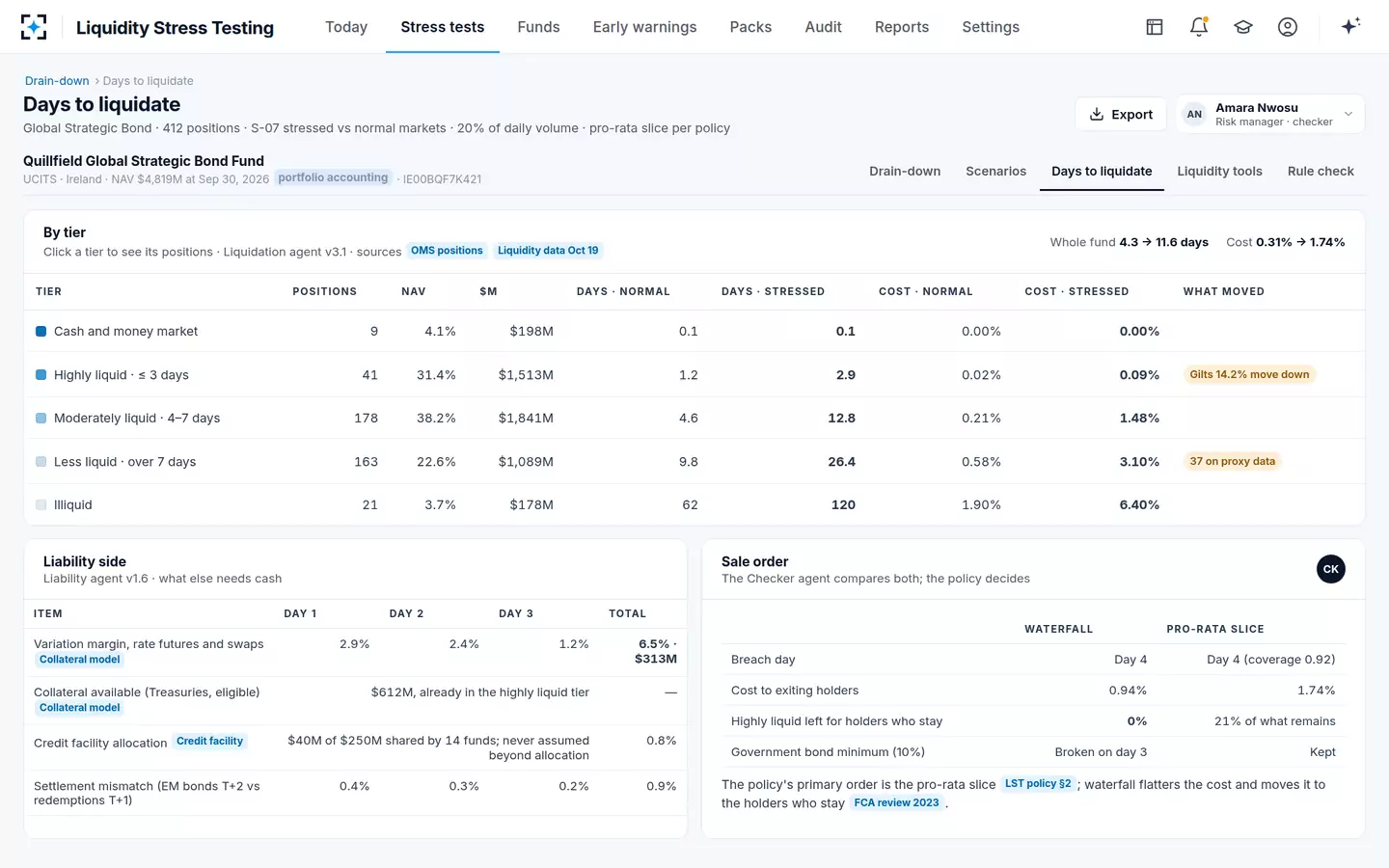
Task: Click the AN avatar badge
Action: (x=1194, y=114)
